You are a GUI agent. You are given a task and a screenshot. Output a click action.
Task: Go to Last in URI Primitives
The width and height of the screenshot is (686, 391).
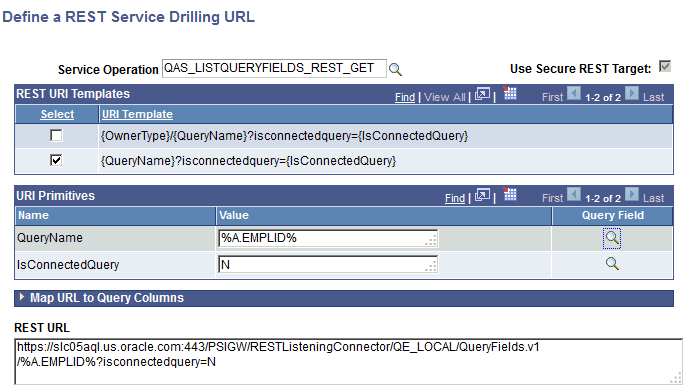(x=654, y=198)
